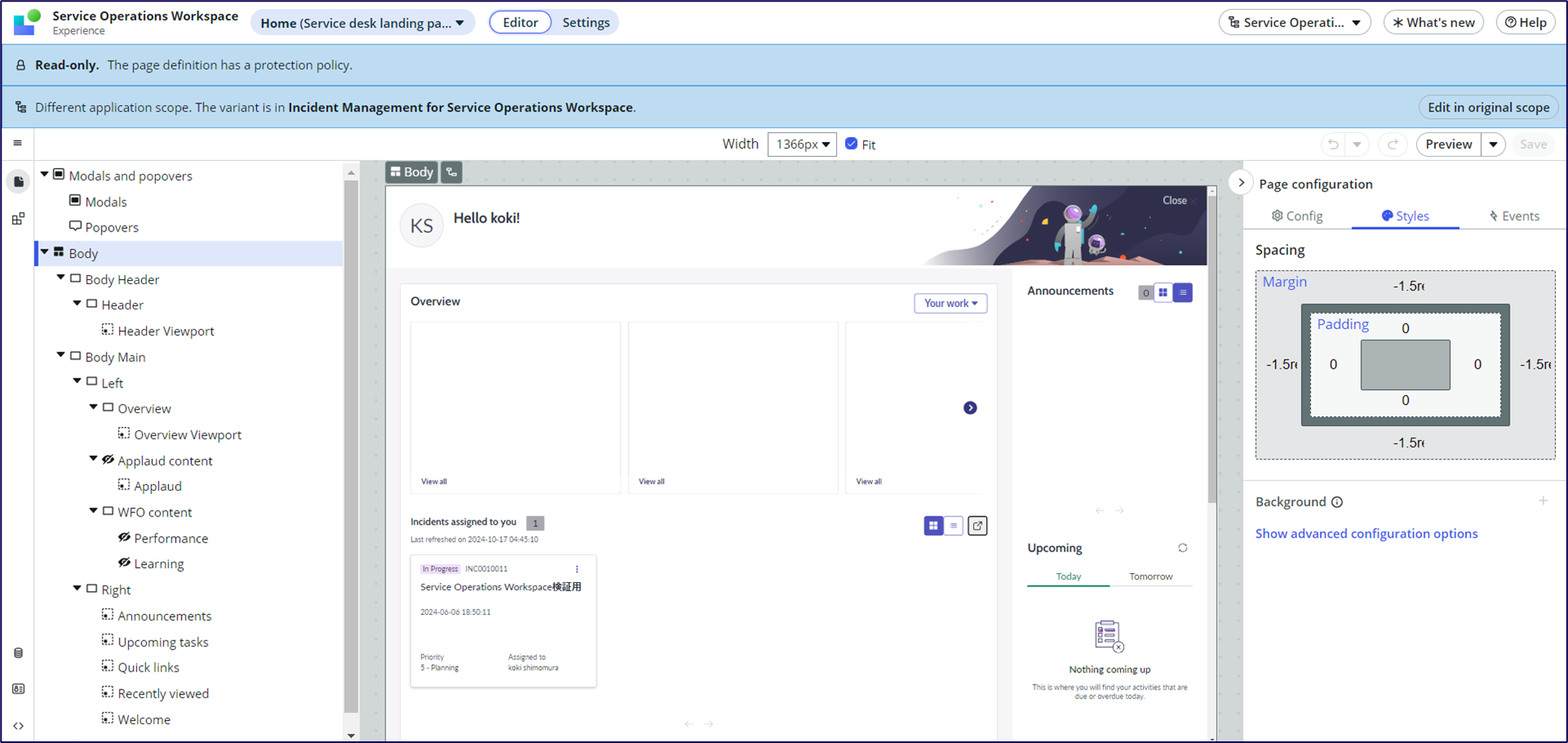Screen dimensions: 1568x743
Task: Switch assigned incidents to list view
Action: click(953, 525)
